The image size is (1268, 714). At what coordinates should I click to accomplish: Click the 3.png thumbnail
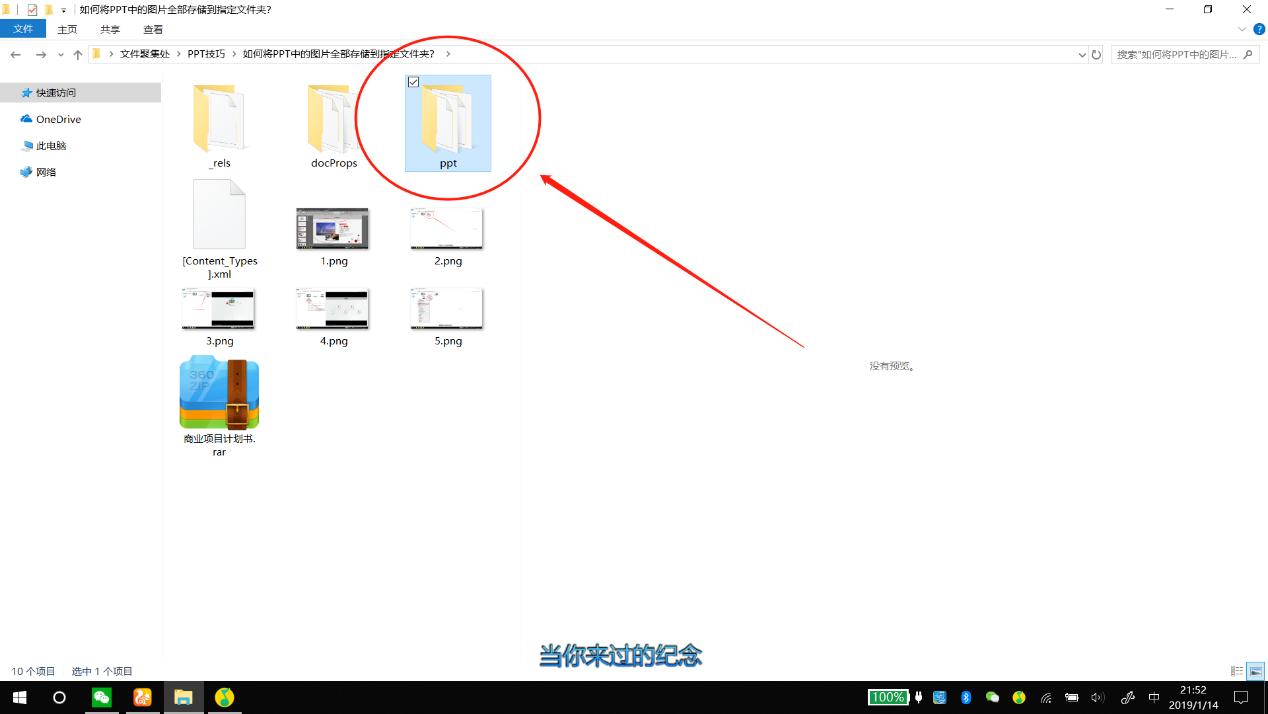(x=219, y=309)
